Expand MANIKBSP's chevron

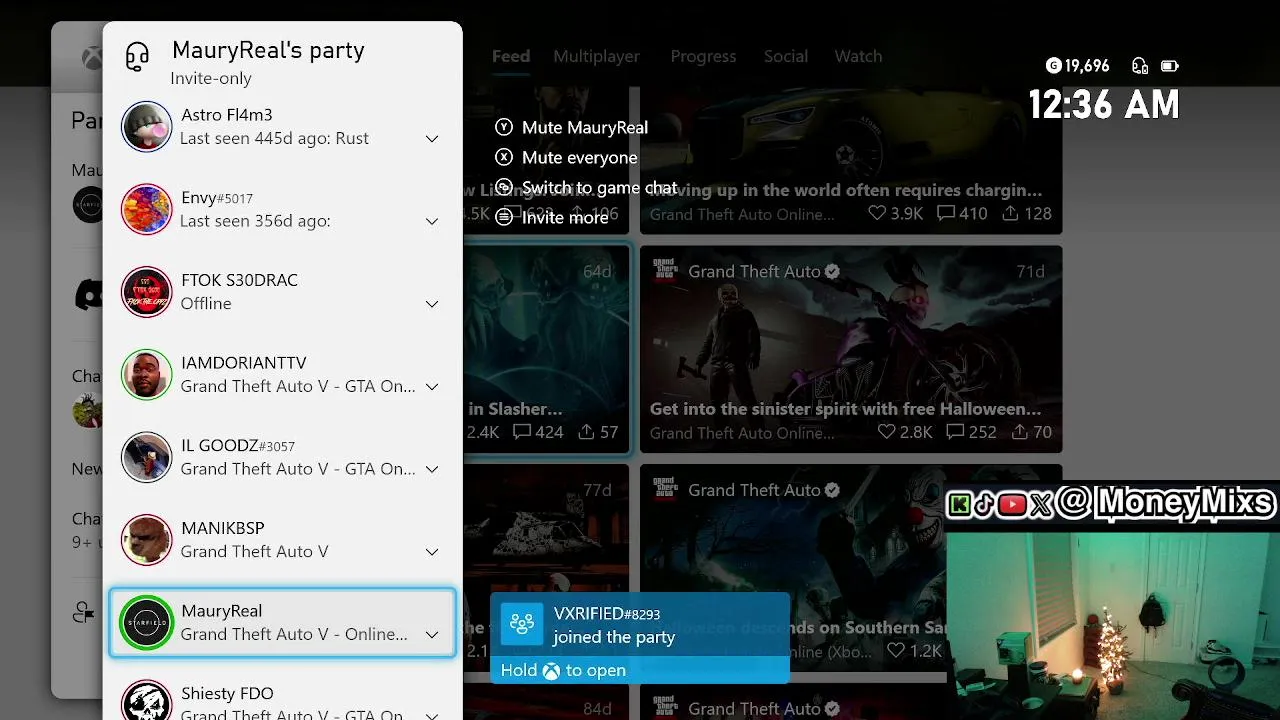[x=432, y=552]
